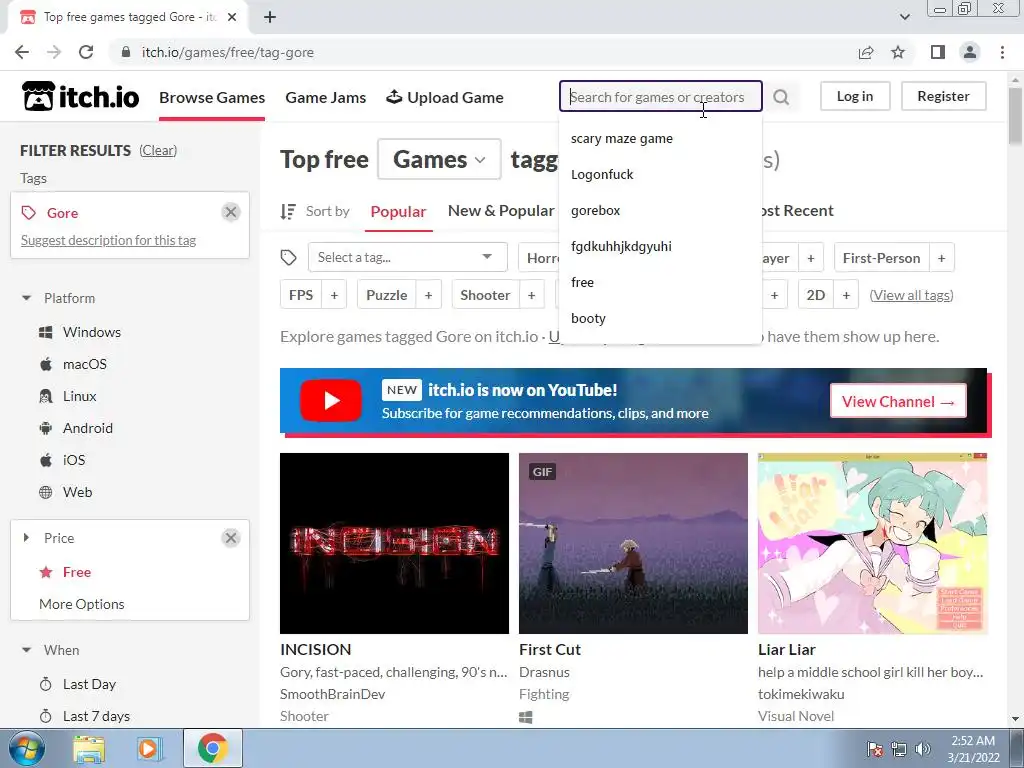
Task: Open the First Cut game thumbnail
Action: (633, 543)
